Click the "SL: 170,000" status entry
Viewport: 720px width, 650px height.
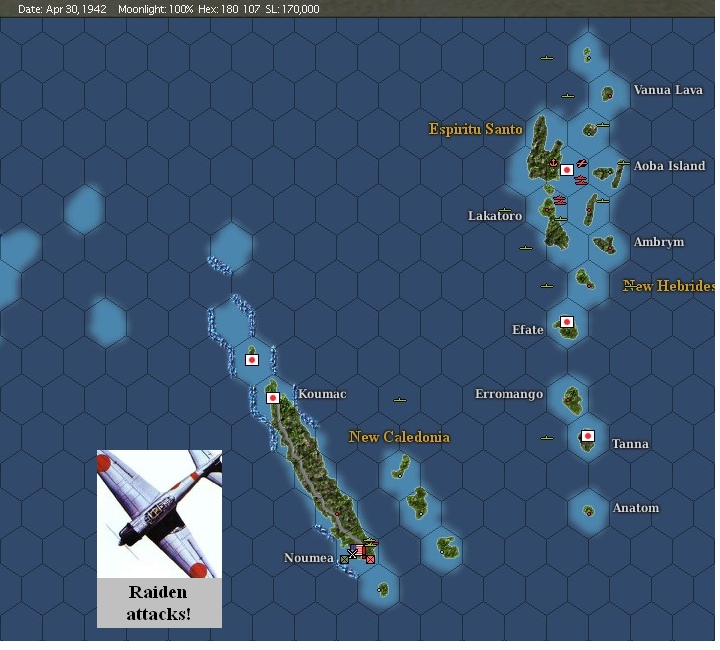[x=292, y=9]
